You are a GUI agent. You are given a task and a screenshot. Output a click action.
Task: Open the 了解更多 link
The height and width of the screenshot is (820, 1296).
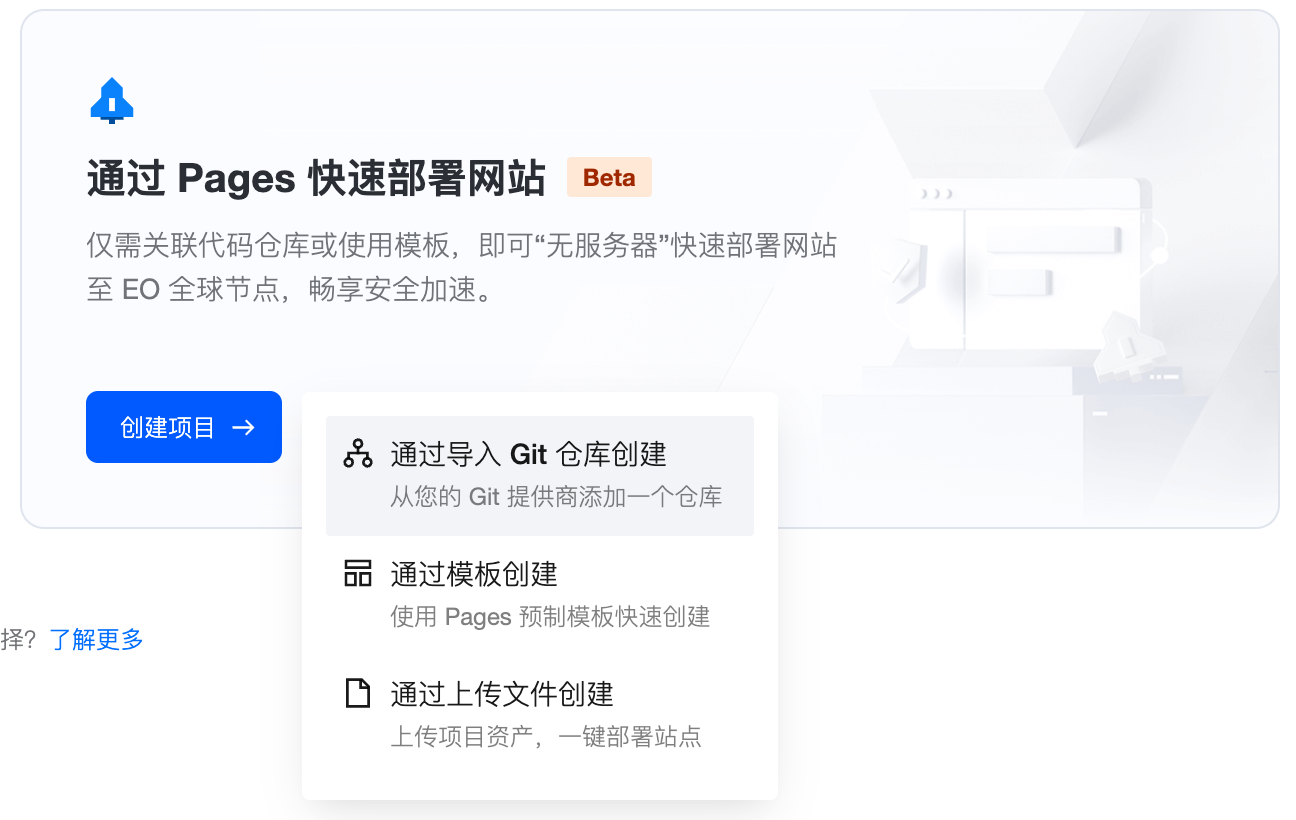point(97,640)
